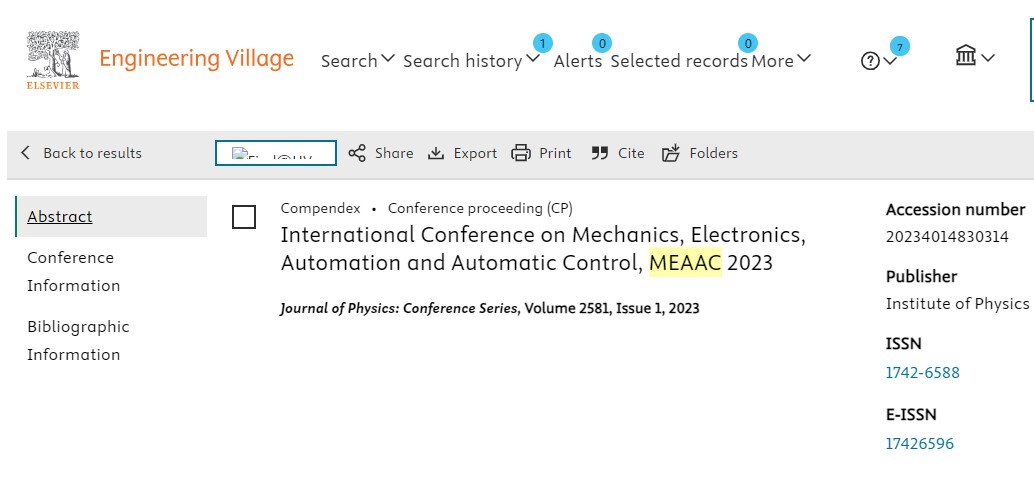Click the chevron beside the institution icon
The image size is (1034, 482).
point(987,58)
